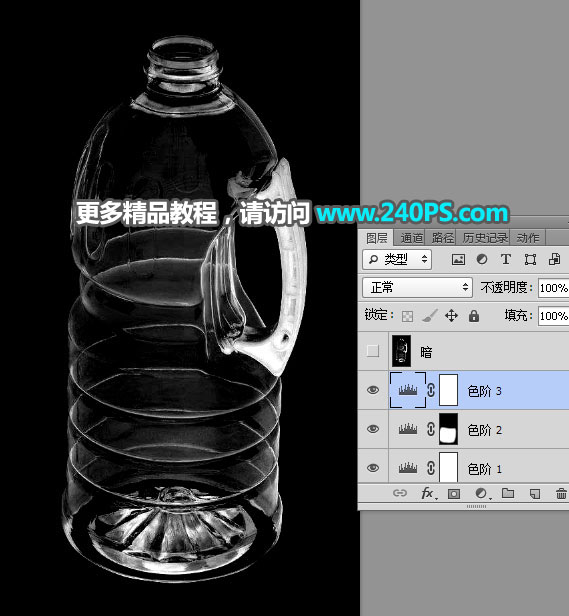Add a layer mask button
Screen dimensions: 569x616
454,493
